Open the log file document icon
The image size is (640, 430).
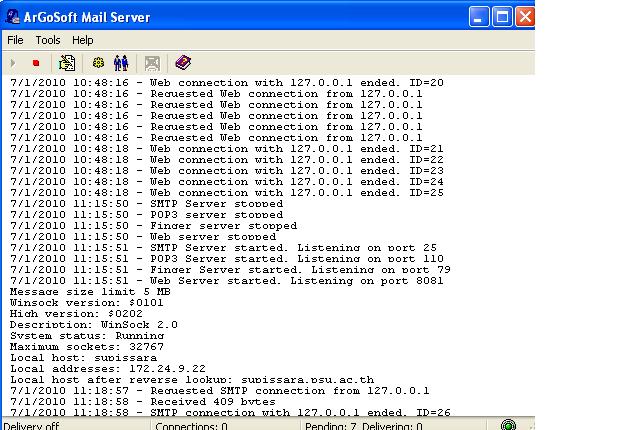coord(67,63)
